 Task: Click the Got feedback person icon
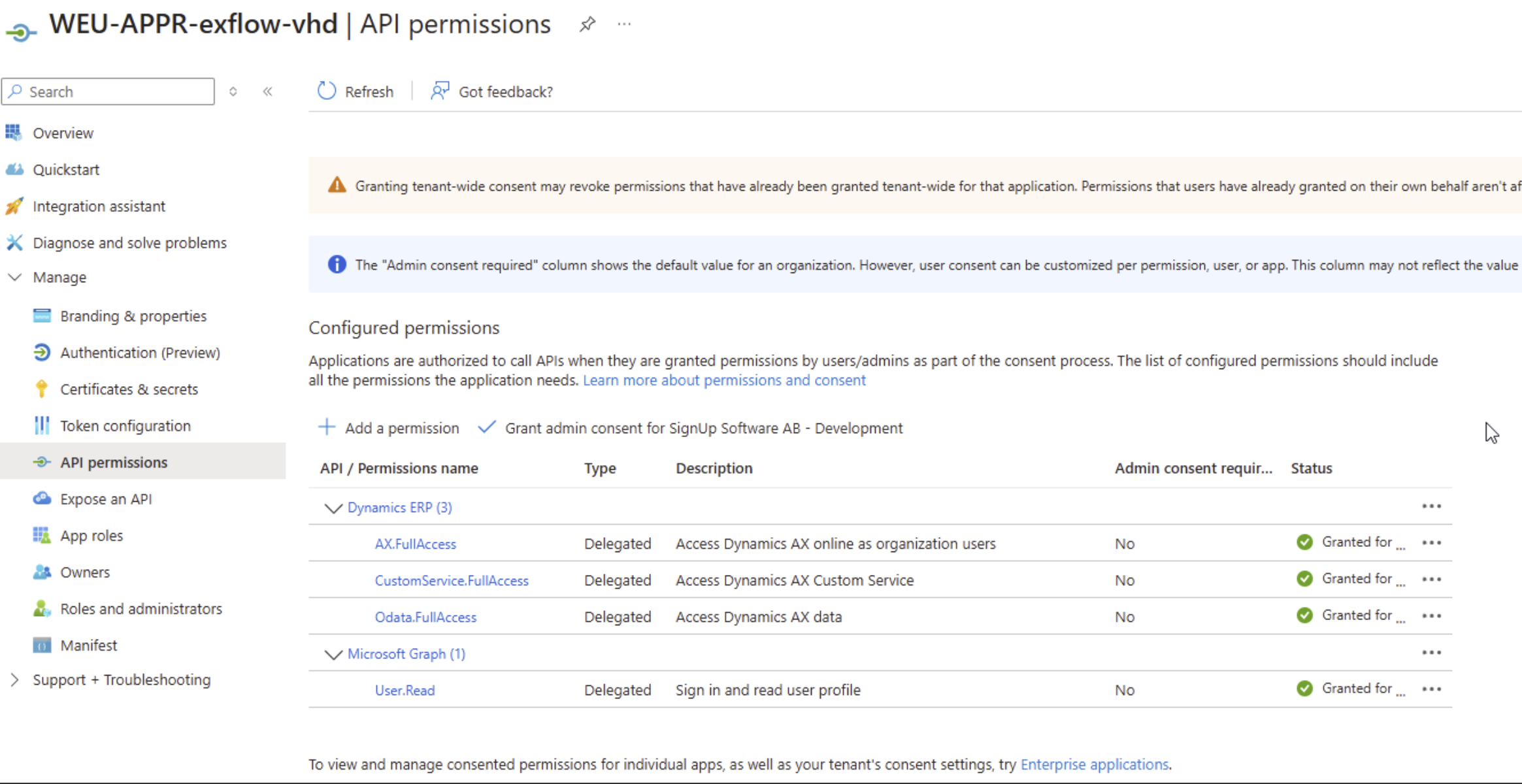tap(440, 91)
